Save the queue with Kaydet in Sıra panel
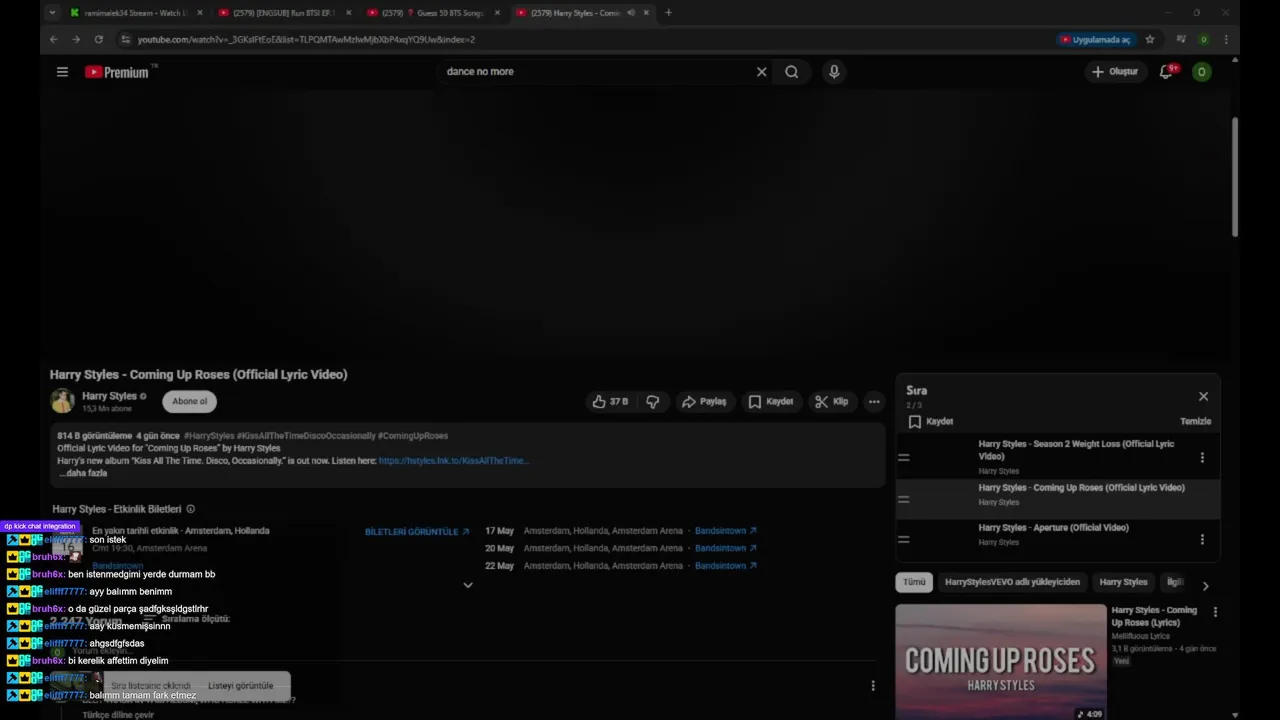The width and height of the screenshot is (1280, 720). pyautogui.click(x=930, y=422)
